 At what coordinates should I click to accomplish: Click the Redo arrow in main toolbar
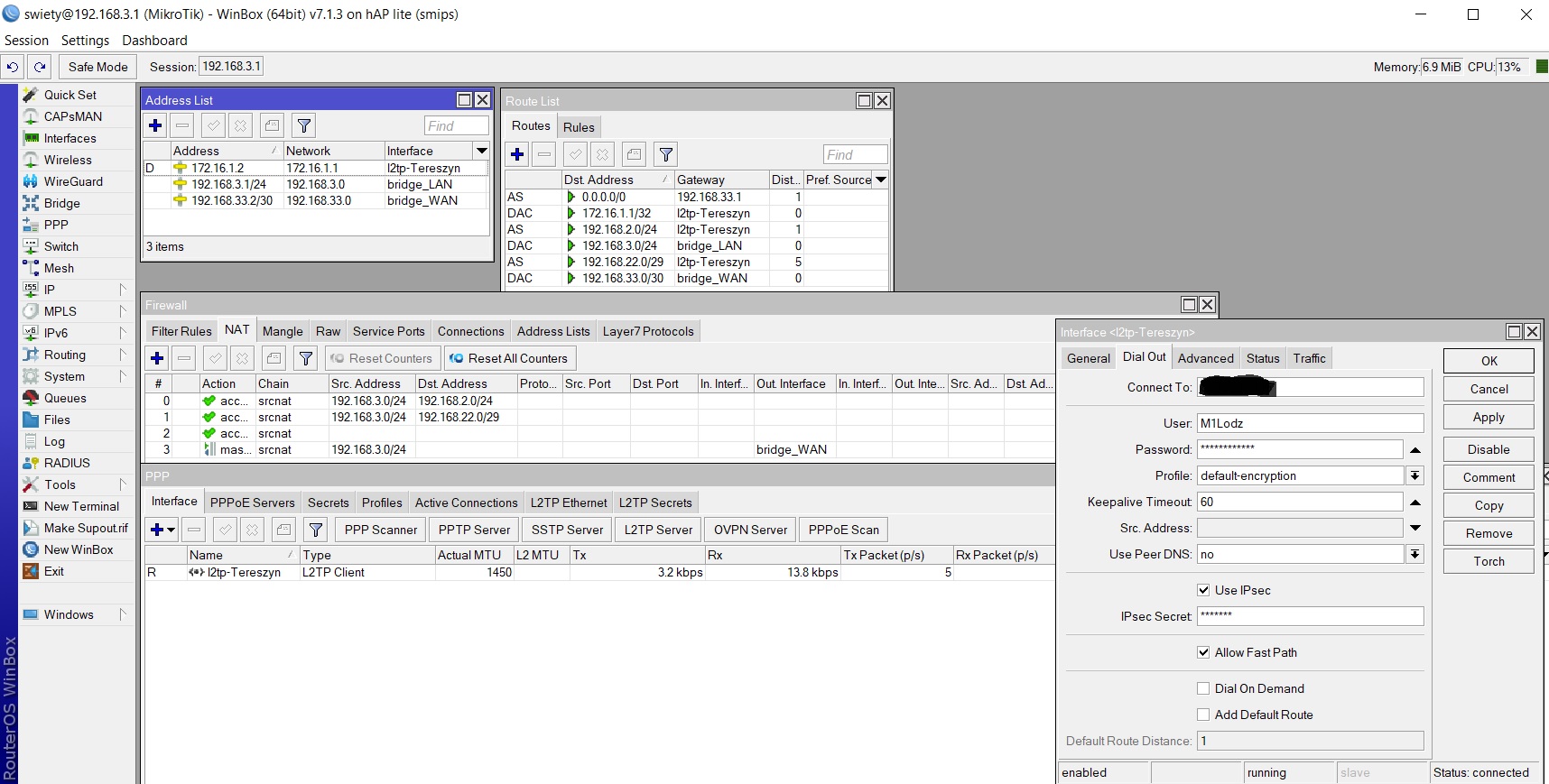tap(40, 67)
